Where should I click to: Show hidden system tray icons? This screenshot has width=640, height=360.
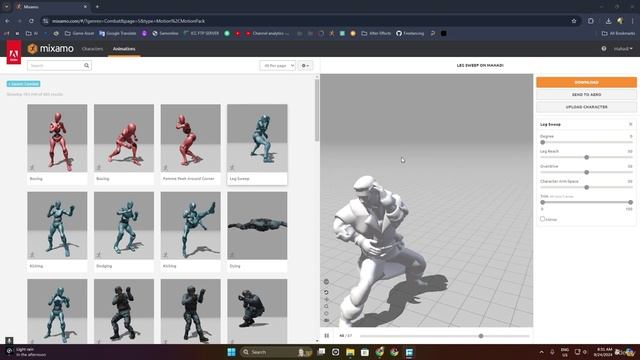point(542,352)
